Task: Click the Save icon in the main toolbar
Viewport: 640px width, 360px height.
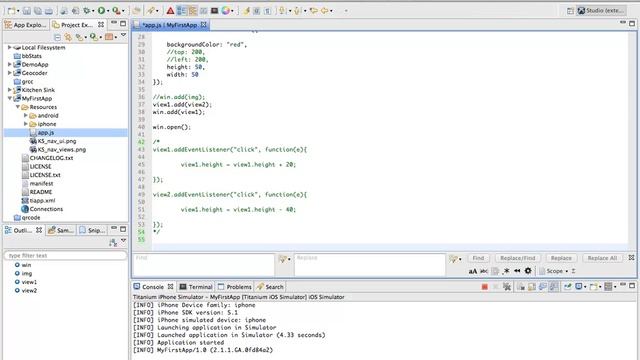Action: pos(27,11)
